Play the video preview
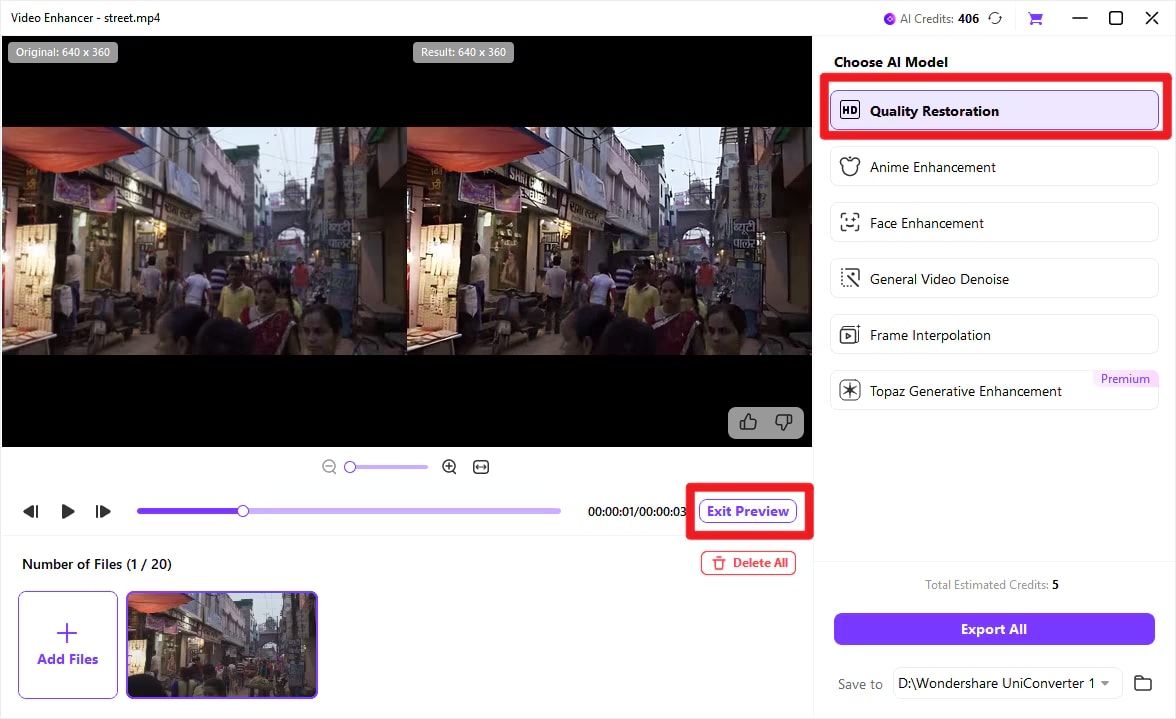The image size is (1176, 719). coord(67,511)
